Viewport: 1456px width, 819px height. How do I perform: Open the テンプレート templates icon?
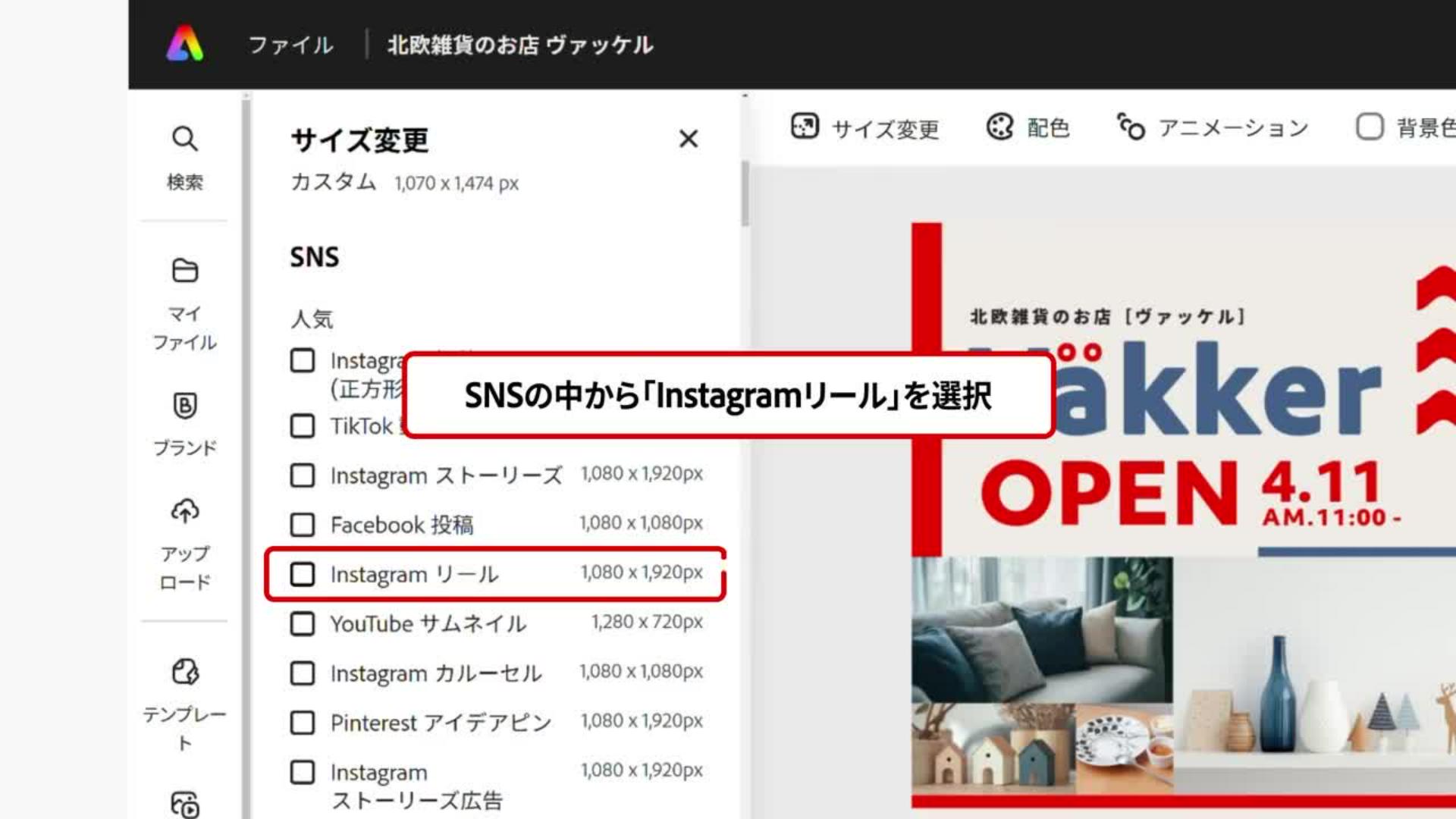tap(184, 672)
